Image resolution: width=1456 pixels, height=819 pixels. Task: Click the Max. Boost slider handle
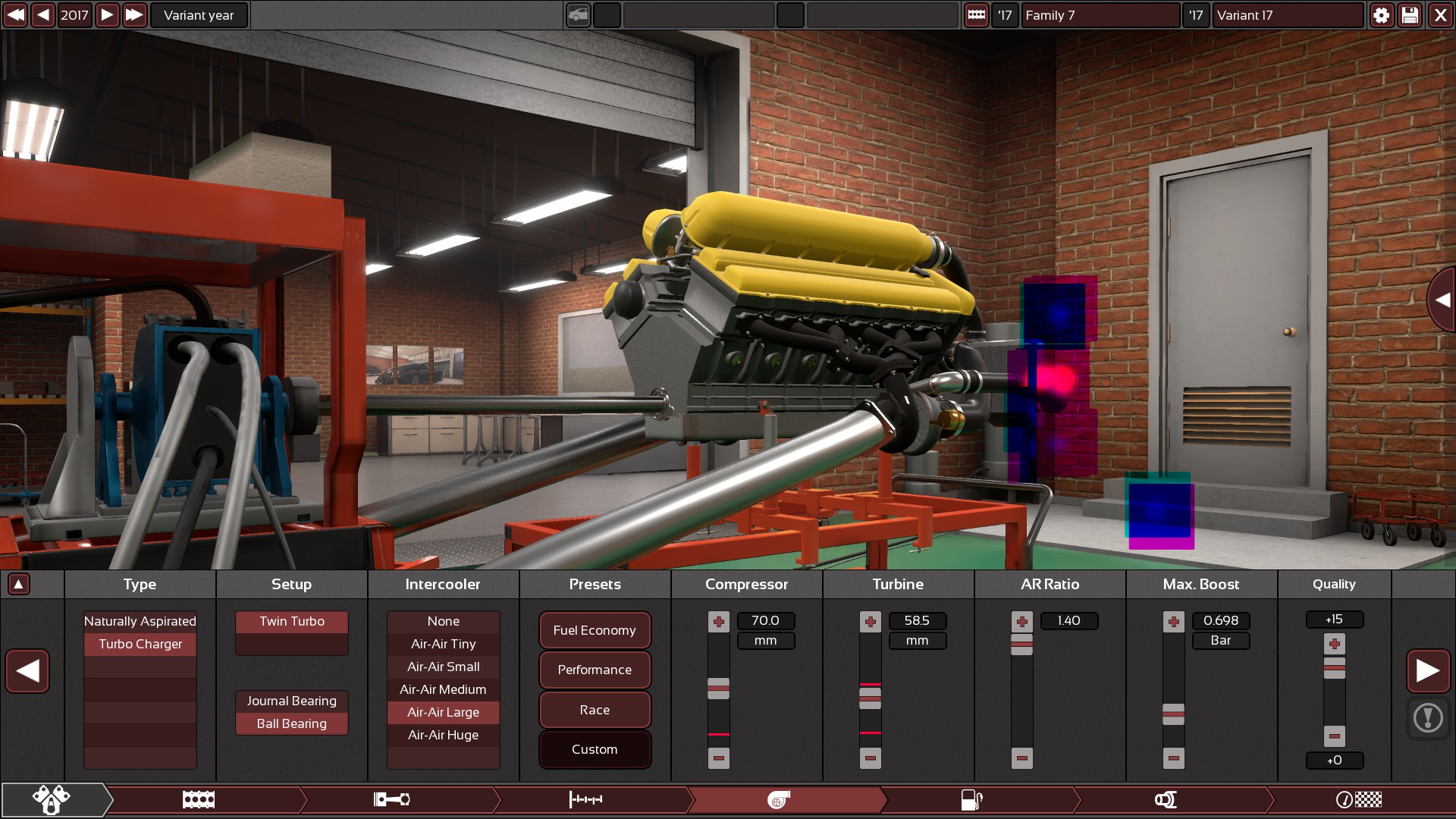[1173, 714]
